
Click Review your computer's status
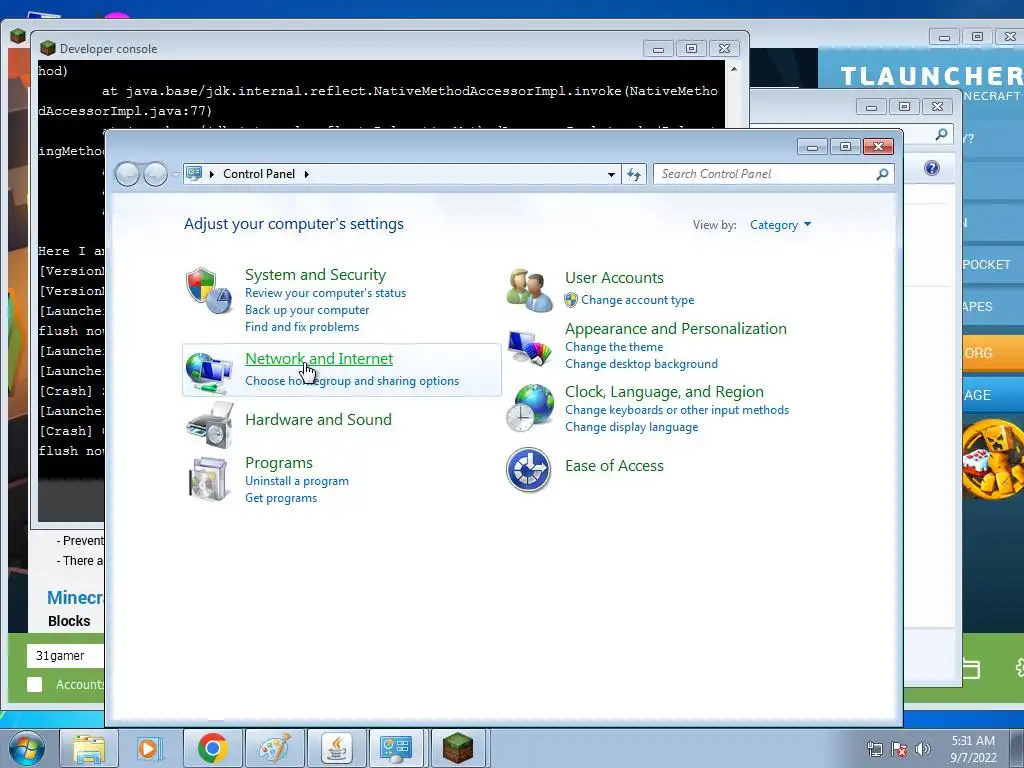pyautogui.click(x=325, y=293)
